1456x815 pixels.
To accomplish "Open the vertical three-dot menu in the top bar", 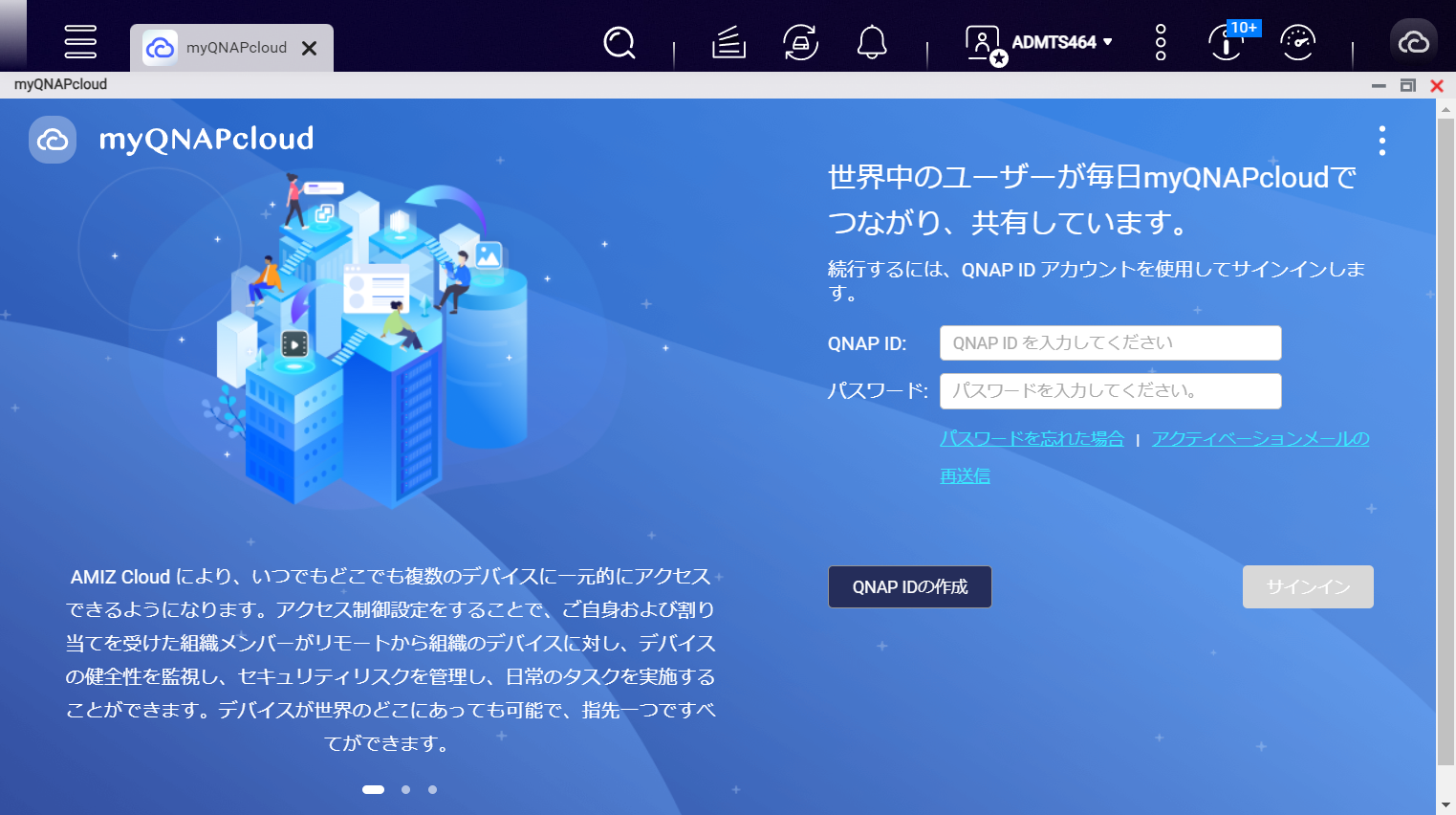I will (1161, 43).
